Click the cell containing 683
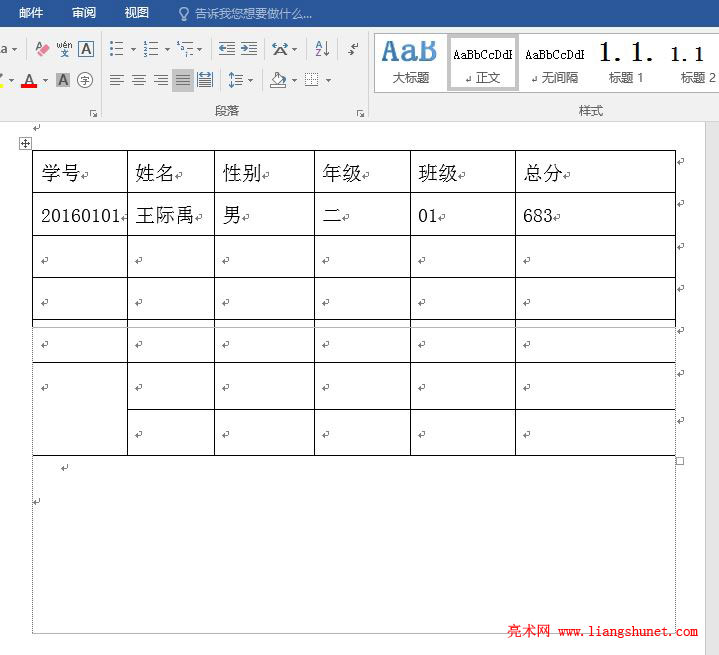This screenshot has width=719, height=655. coord(595,214)
